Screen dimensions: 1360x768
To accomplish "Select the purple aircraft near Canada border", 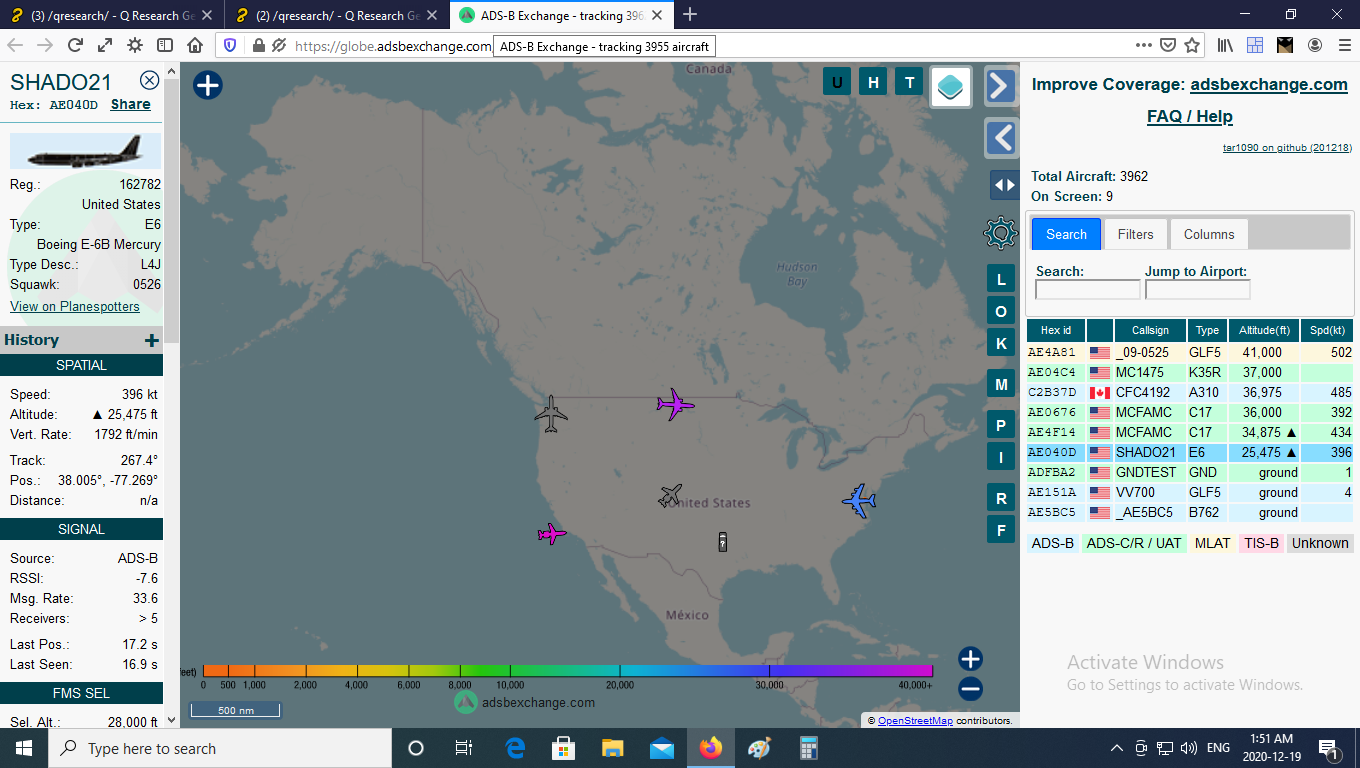I will tap(676, 404).
